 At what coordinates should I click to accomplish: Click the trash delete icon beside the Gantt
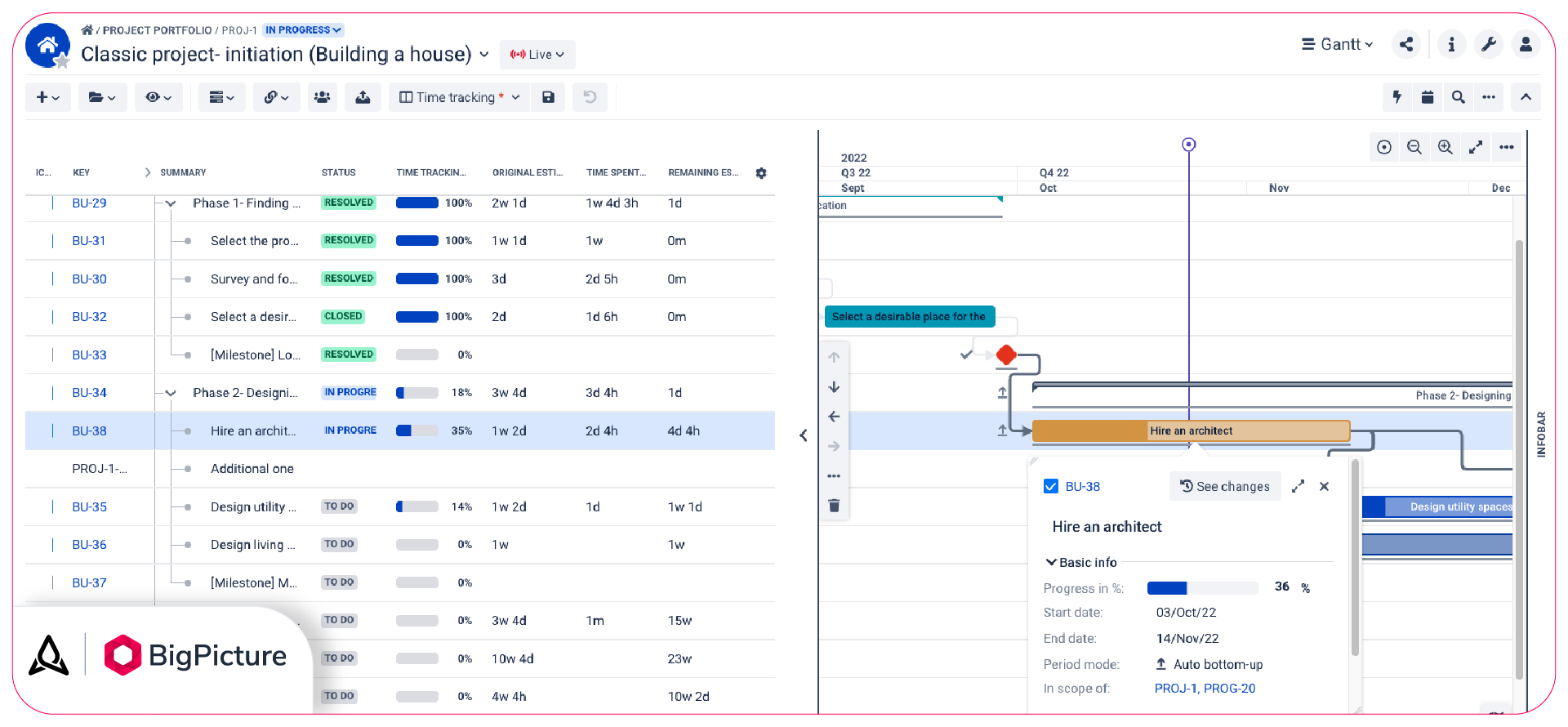click(x=834, y=506)
